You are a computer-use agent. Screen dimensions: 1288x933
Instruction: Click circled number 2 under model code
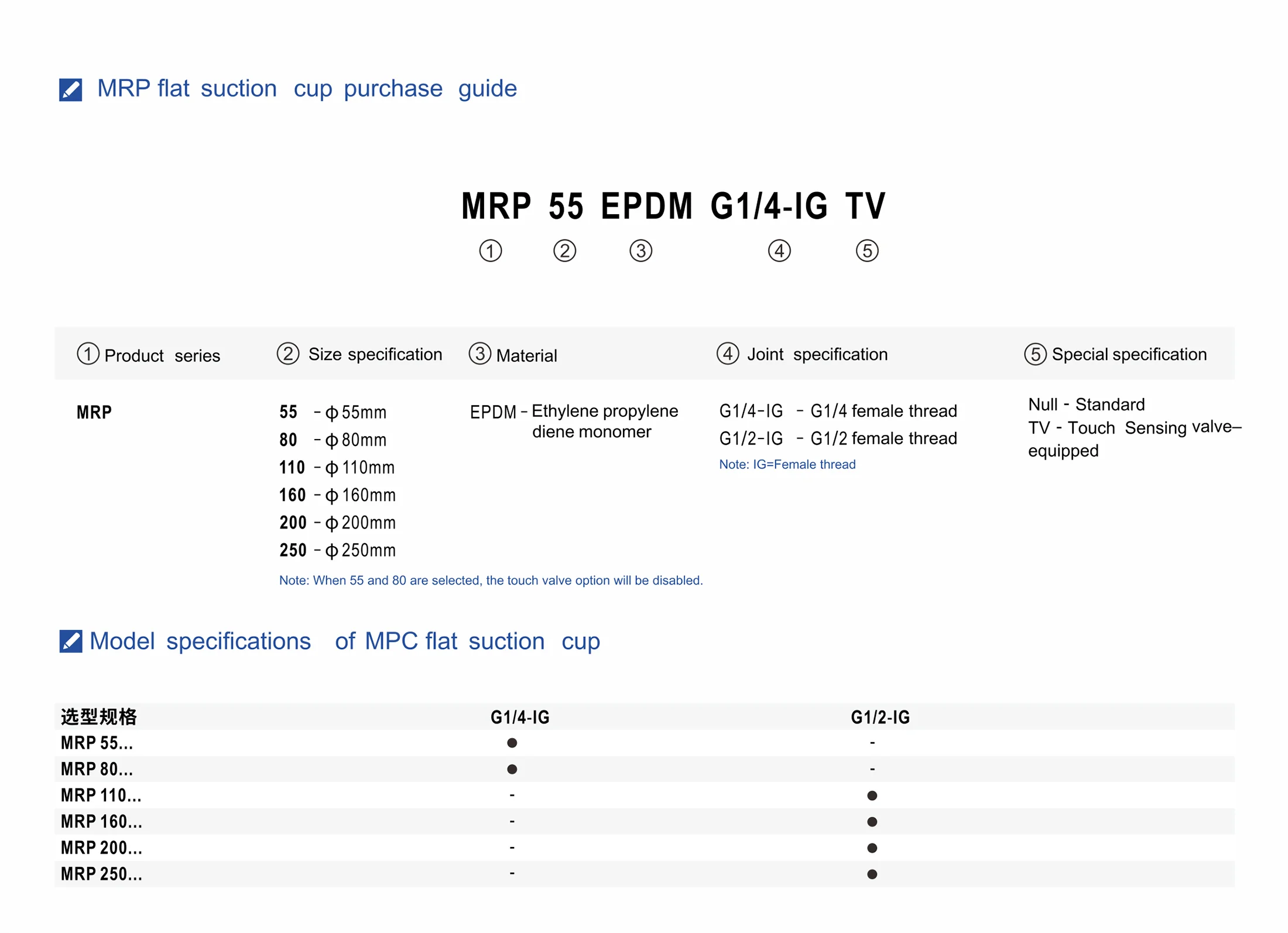pos(564,251)
